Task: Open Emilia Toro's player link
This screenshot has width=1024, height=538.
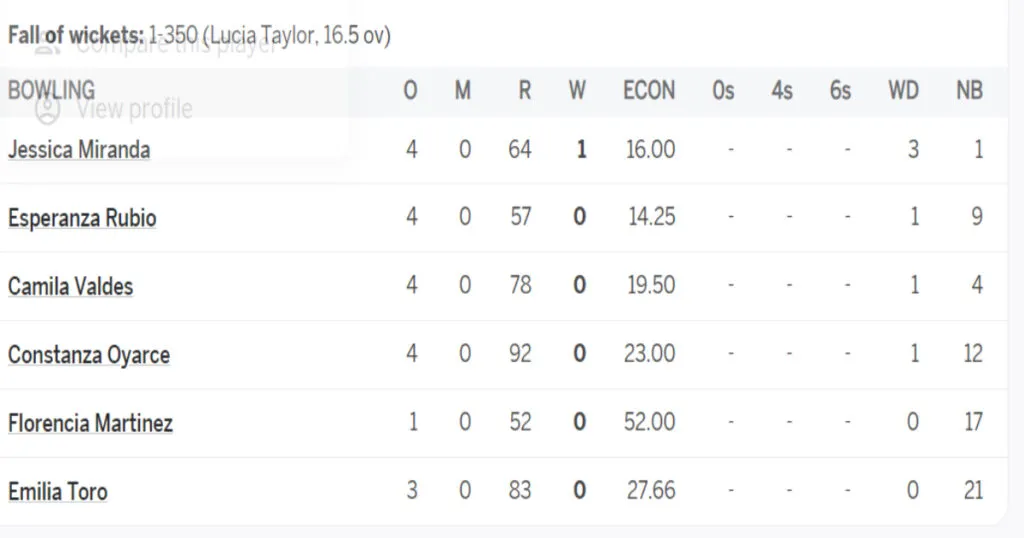Action: (x=57, y=491)
